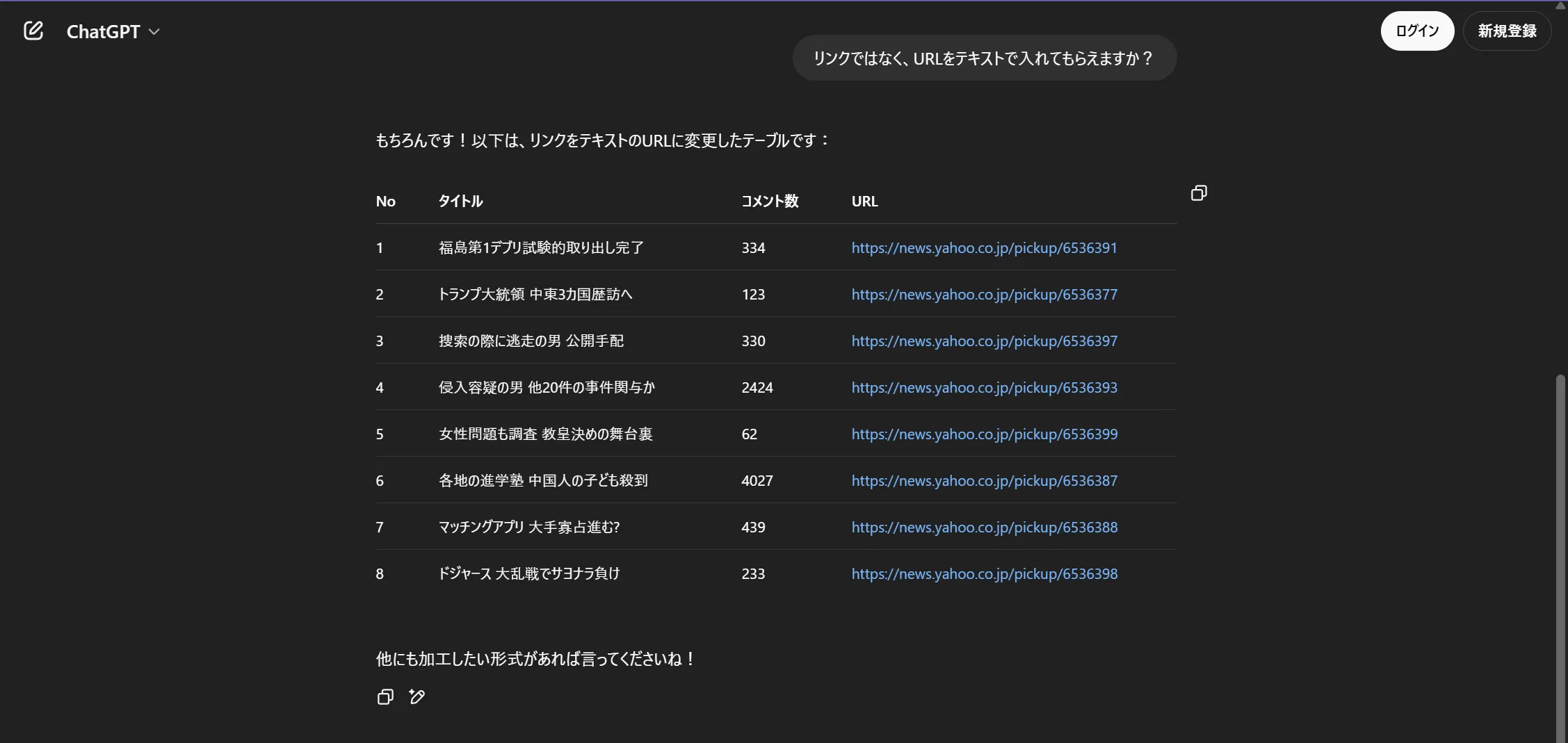Click title 各地の進学塾 中国人の子ども殺到
Screen dimensions: 1568x743
click(x=543, y=480)
